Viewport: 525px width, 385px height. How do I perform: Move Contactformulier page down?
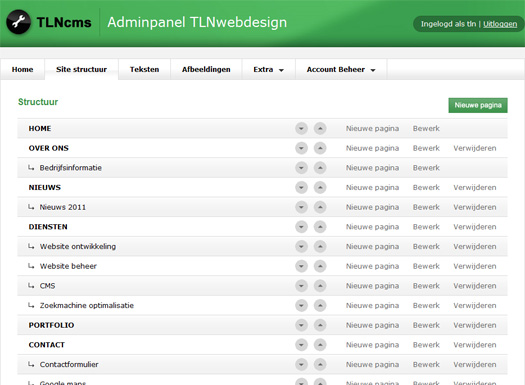[x=301, y=364]
